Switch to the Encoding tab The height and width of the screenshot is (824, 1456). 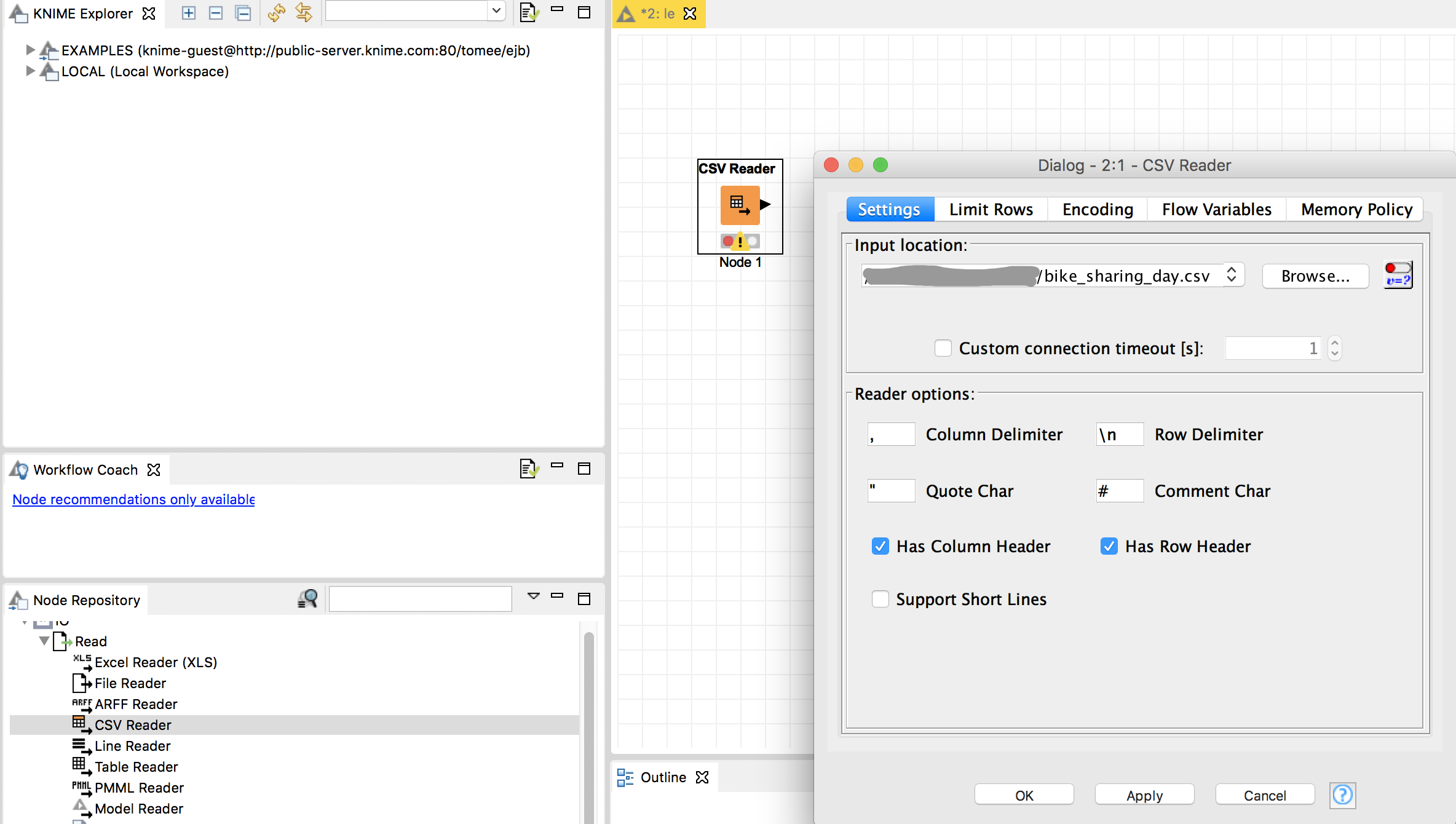coord(1098,209)
